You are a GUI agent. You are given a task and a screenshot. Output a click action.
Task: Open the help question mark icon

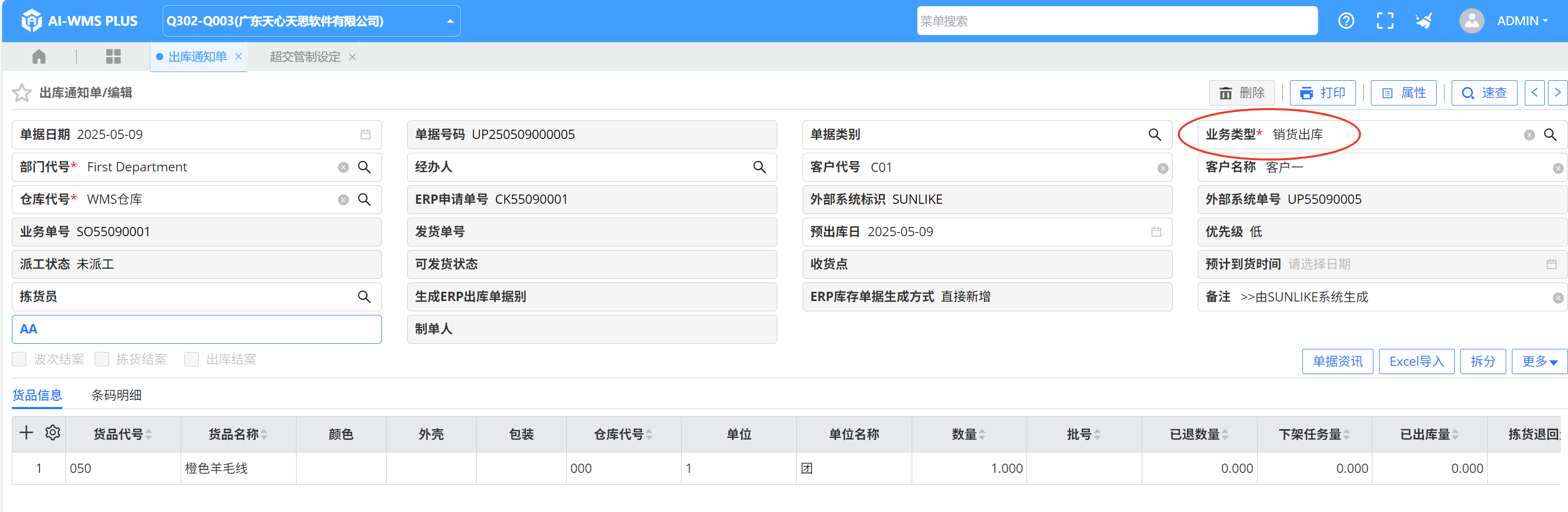click(1346, 21)
